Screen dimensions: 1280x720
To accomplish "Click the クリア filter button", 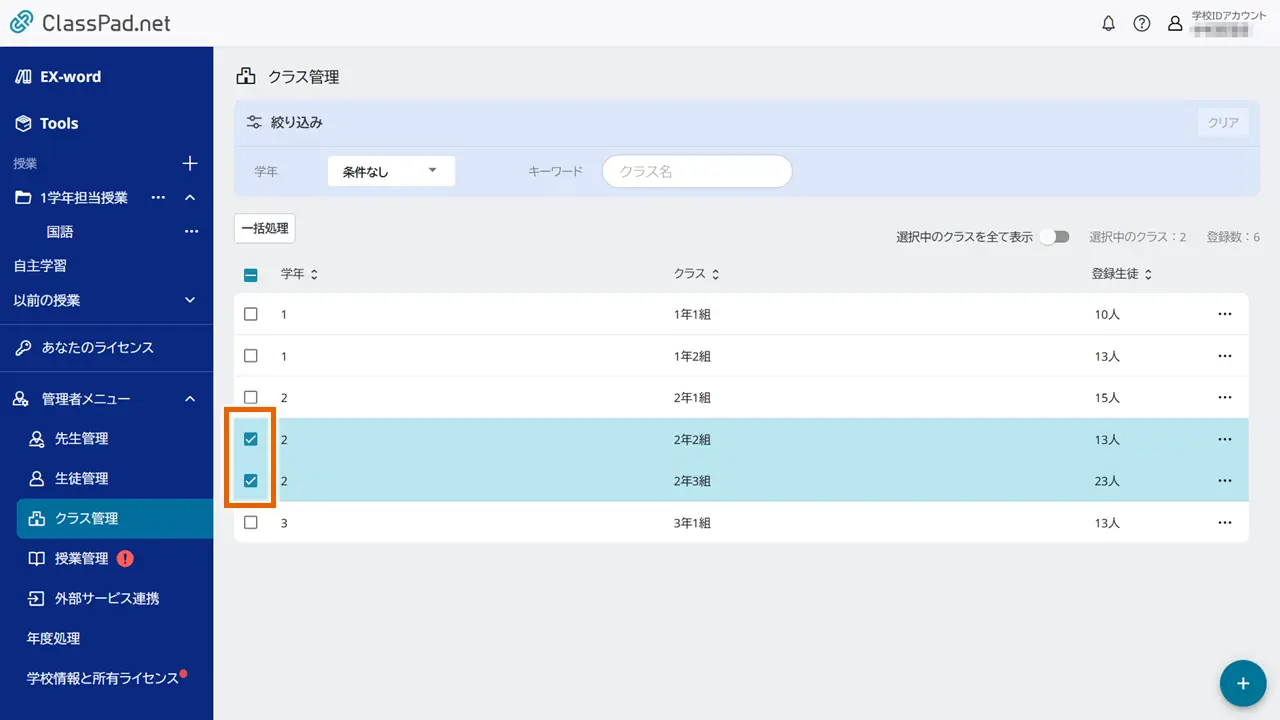I will (1223, 123).
